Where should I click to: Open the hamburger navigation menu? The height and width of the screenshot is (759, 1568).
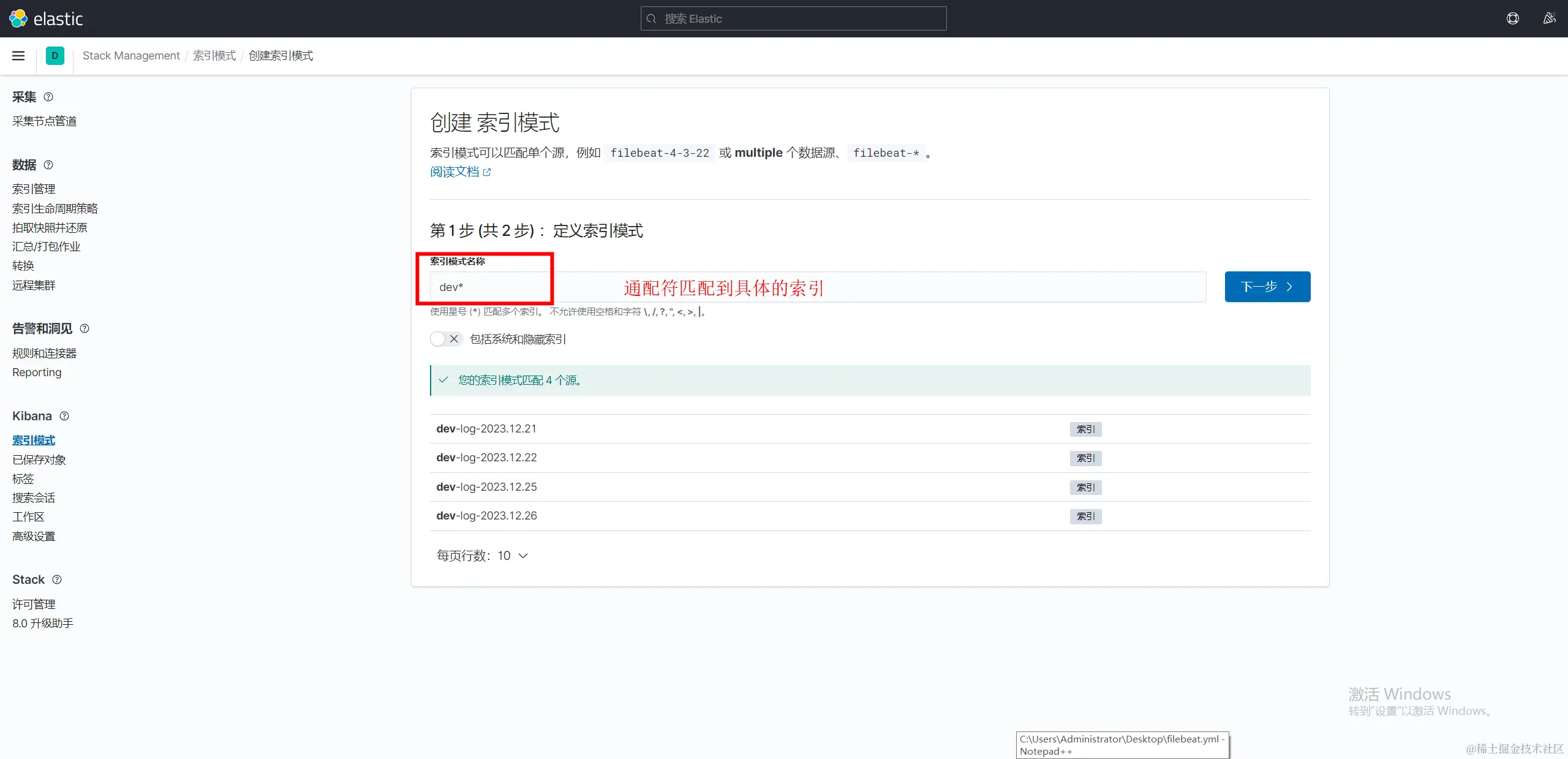click(18, 56)
